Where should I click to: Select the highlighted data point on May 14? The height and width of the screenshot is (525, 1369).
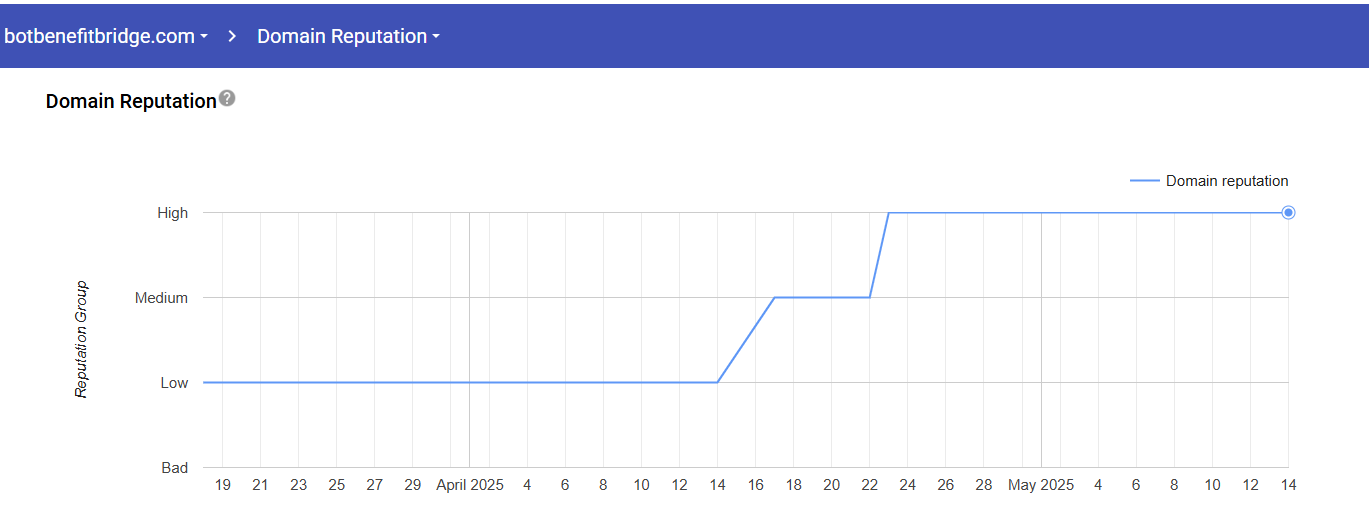1288,212
